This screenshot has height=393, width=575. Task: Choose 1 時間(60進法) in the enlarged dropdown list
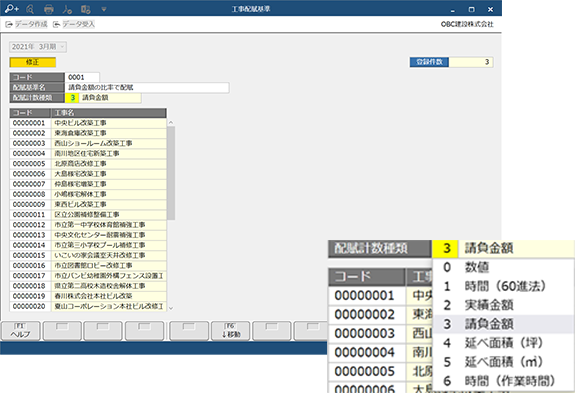503,286
